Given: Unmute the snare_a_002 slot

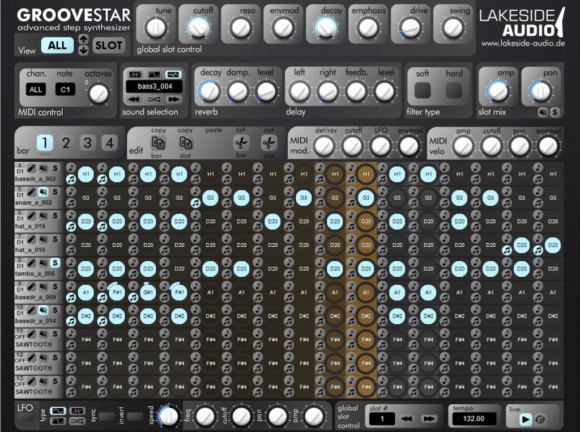Looking at the screenshot, I should (44, 192).
